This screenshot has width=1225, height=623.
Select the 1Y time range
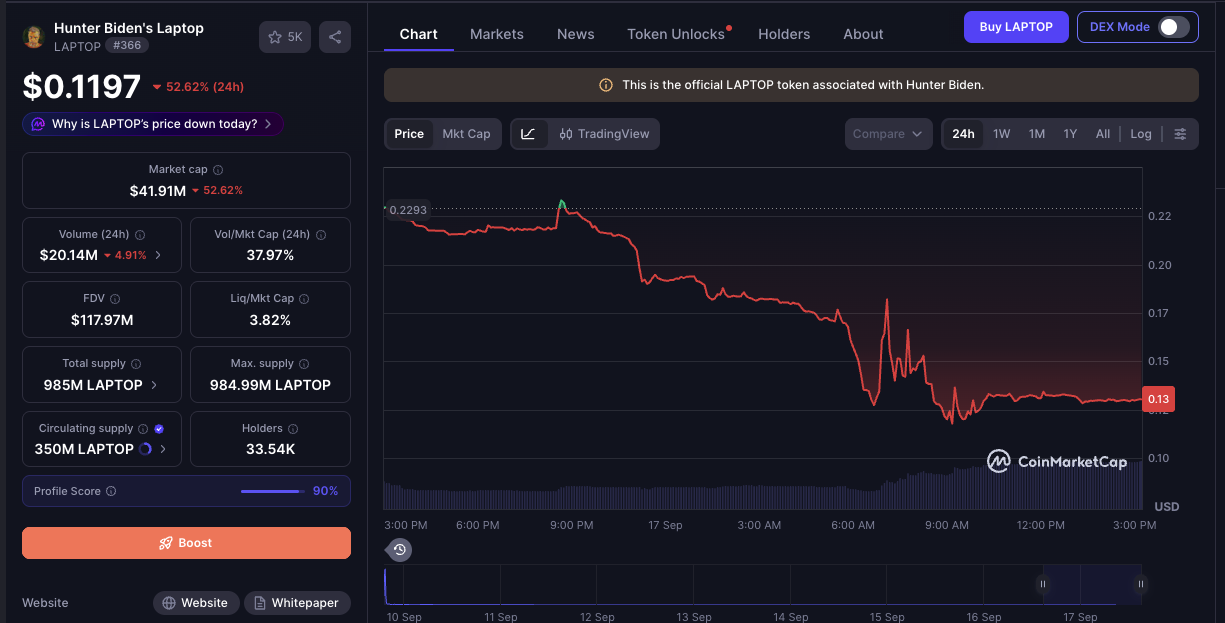(1070, 134)
